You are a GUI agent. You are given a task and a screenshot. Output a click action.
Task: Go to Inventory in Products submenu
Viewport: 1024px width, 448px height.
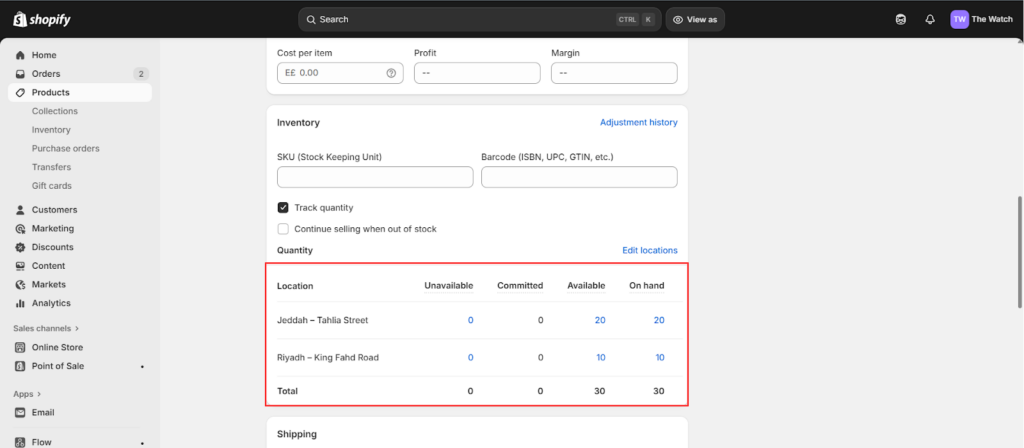[51, 130]
